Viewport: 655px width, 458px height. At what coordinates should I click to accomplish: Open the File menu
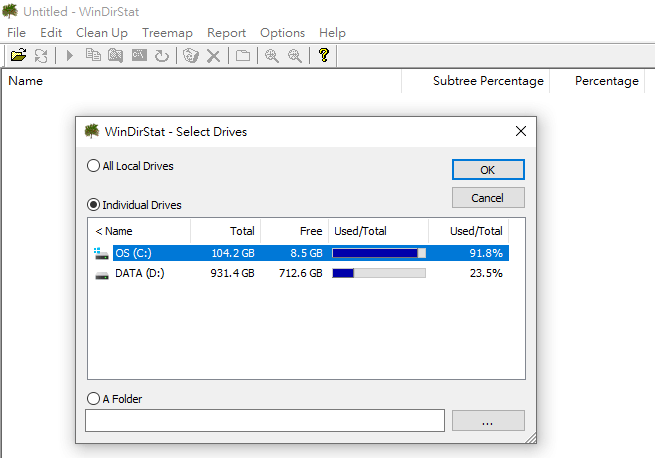[16, 33]
